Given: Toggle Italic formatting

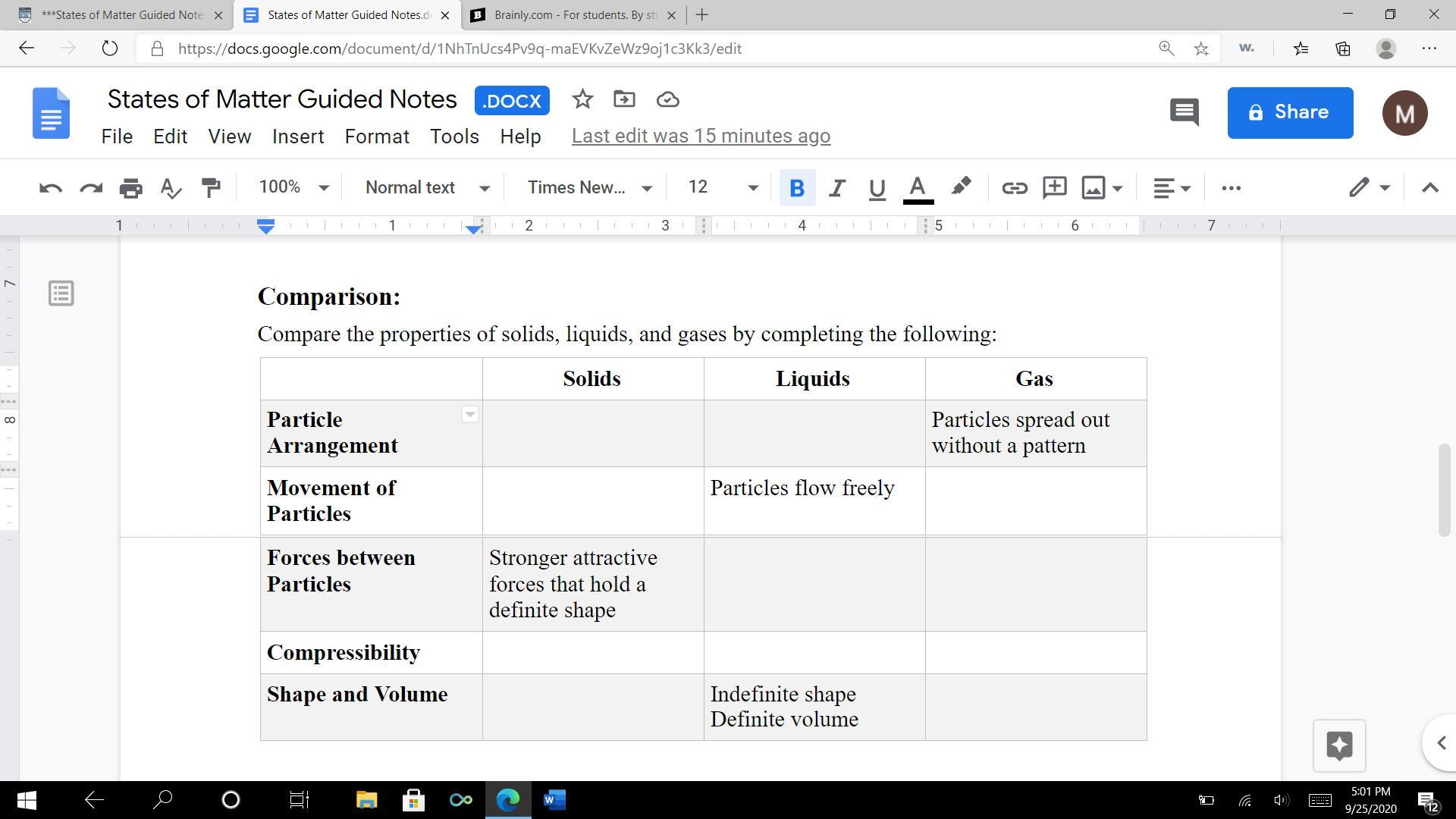Looking at the screenshot, I should pos(836,188).
